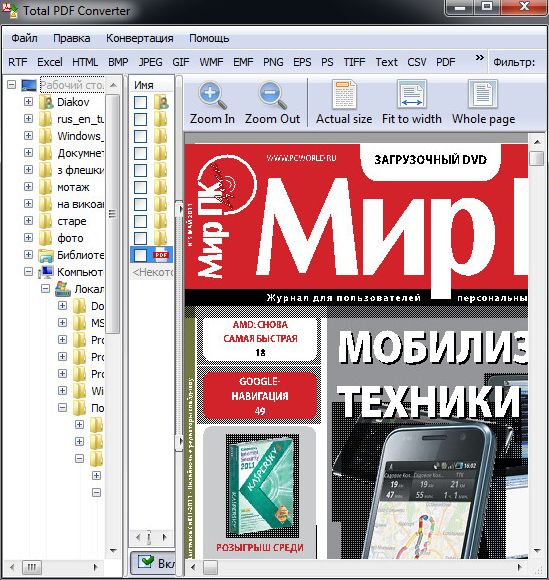The image size is (549, 580).
Task: Convert to TIFF format
Action: tap(354, 62)
